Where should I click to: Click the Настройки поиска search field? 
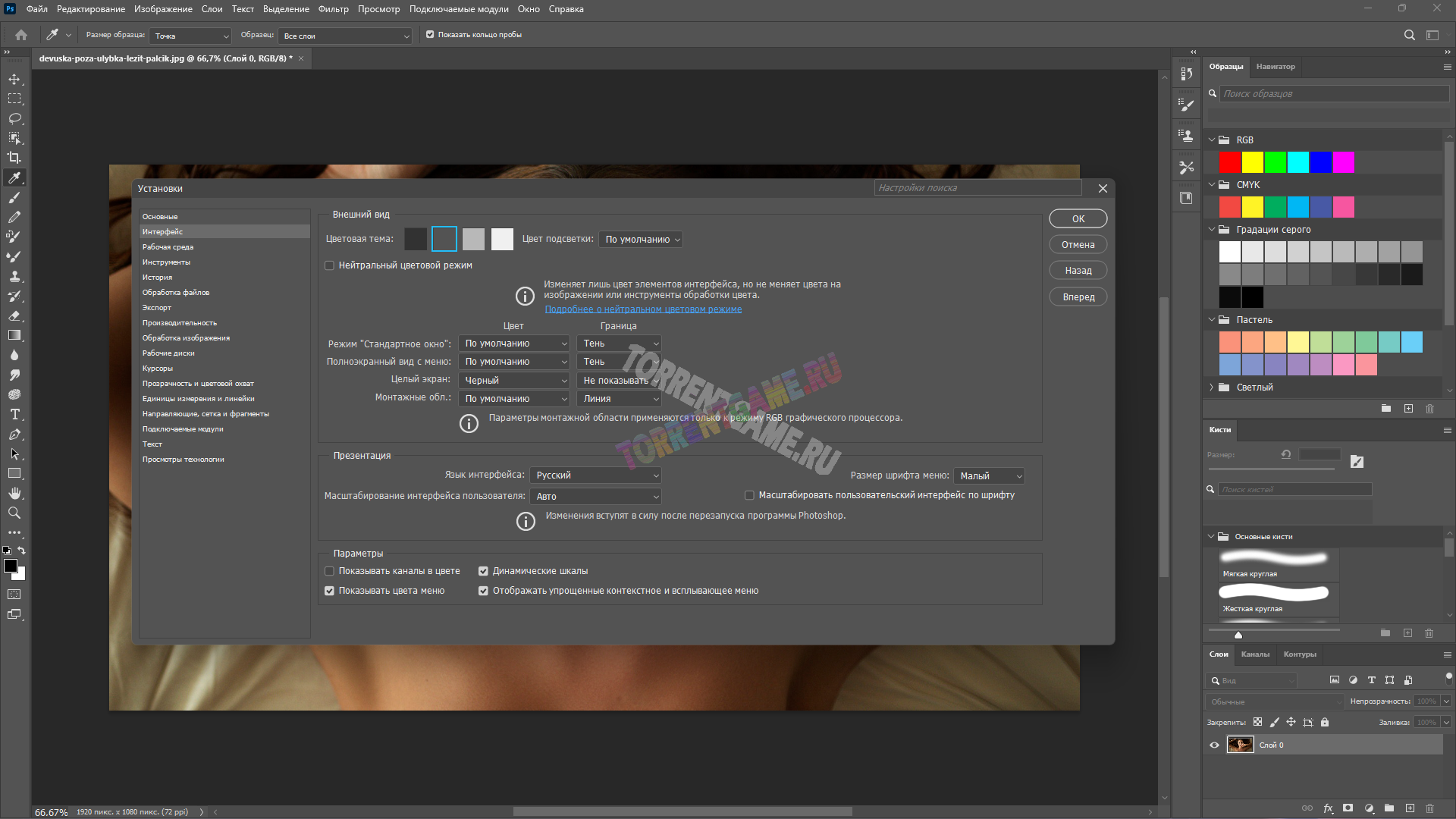click(977, 188)
